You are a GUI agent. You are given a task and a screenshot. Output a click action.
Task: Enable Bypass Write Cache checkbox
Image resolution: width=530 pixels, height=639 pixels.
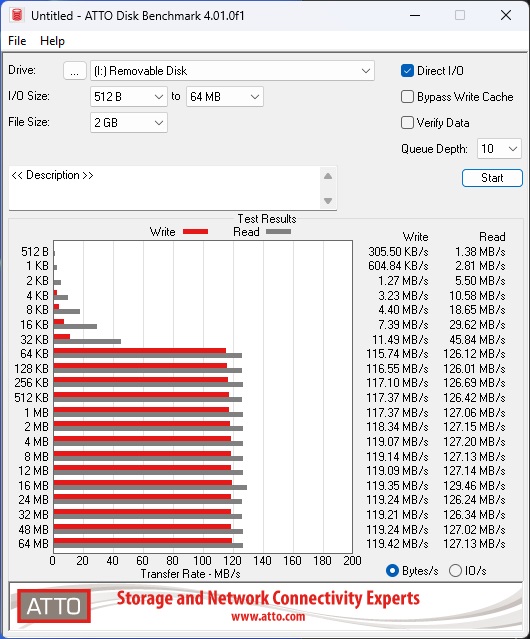point(407,97)
